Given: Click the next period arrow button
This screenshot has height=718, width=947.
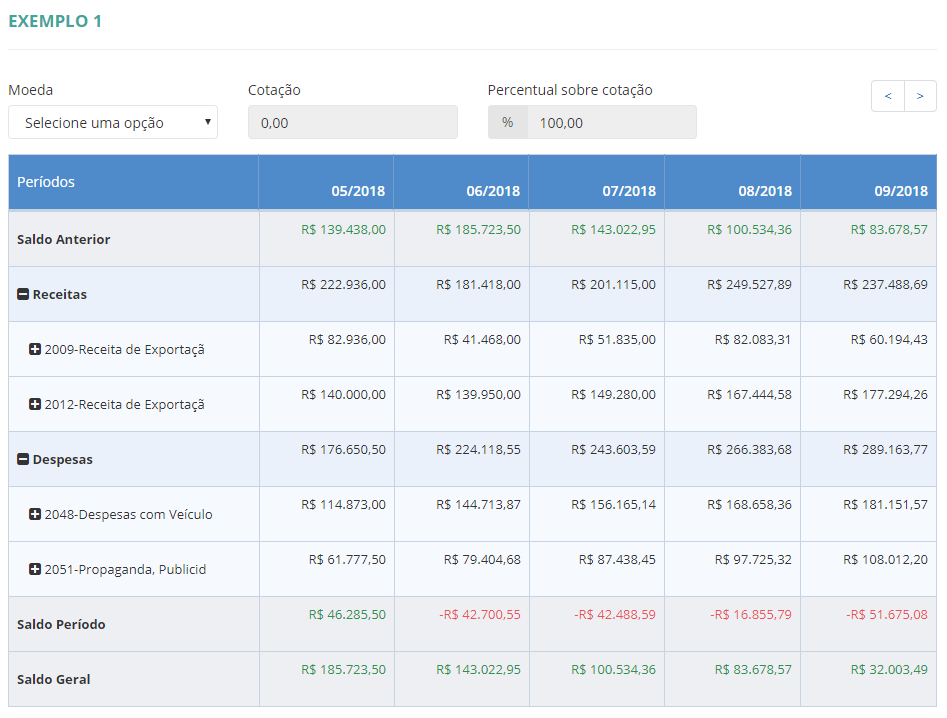Looking at the screenshot, I should point(920,96).
